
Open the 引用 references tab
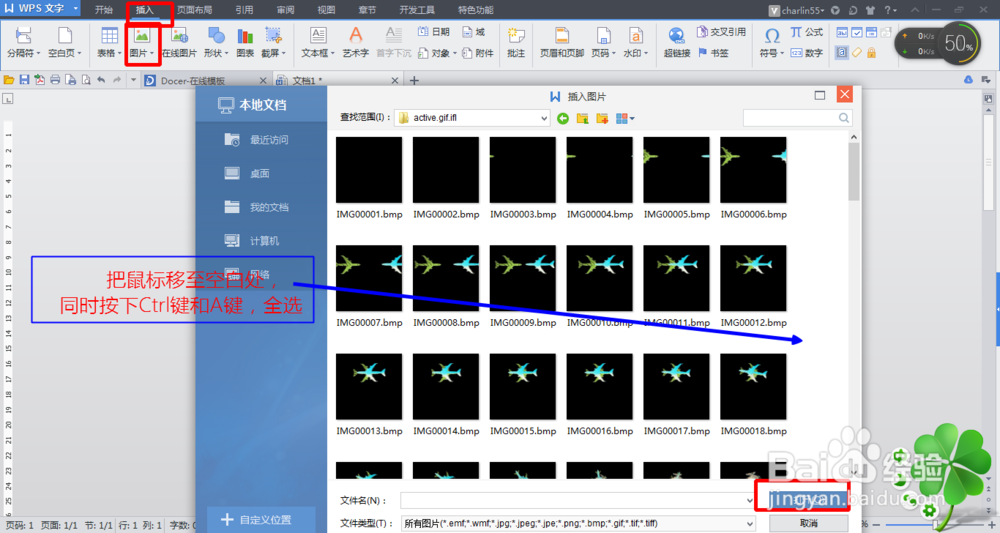click(244, 10)
